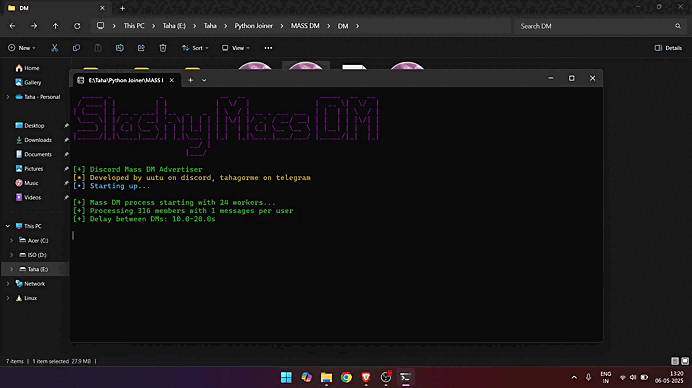Viewport: 692px width, 388px height.
Task: Open Google Chrome from the taskbar
Action: coord(346,377)
